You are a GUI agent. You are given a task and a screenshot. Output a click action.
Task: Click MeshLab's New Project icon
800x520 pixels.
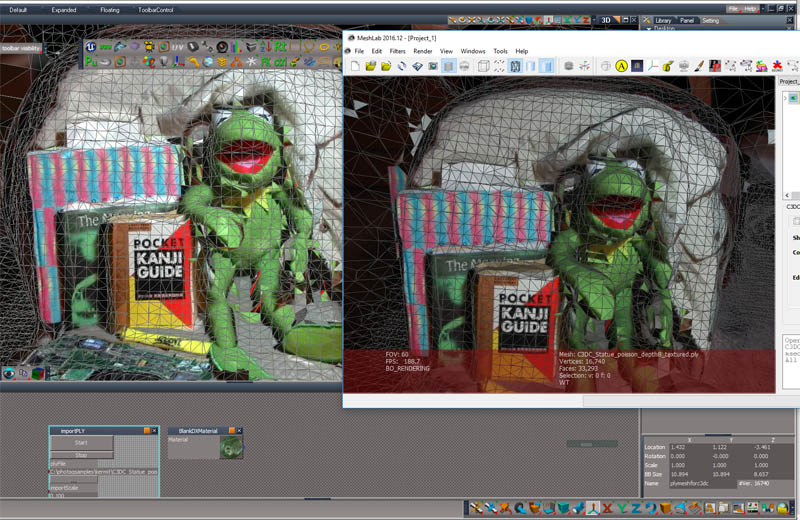click(x=355, y=66)
